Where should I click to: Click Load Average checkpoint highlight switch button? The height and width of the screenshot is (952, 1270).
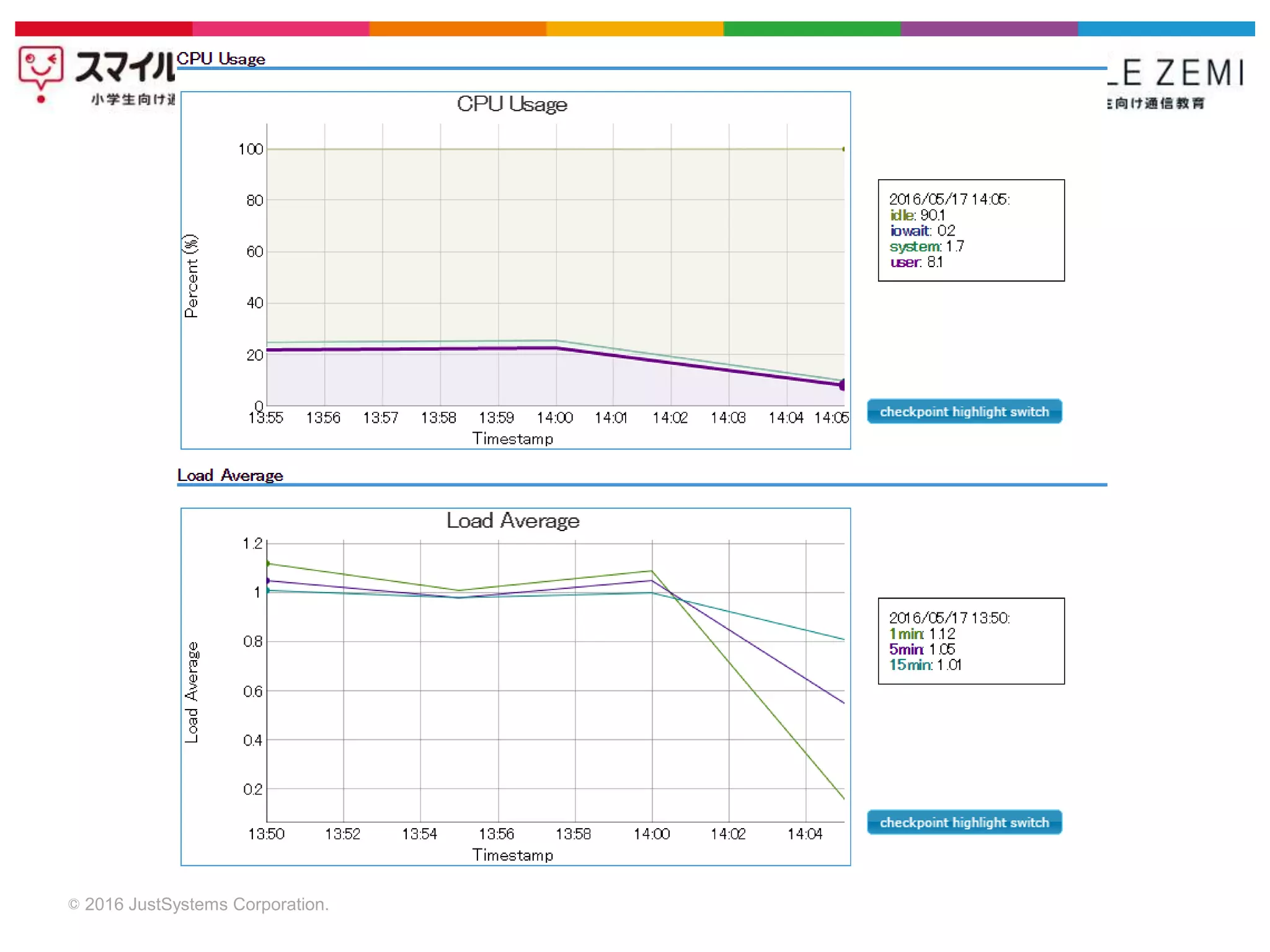pos(964,822)
